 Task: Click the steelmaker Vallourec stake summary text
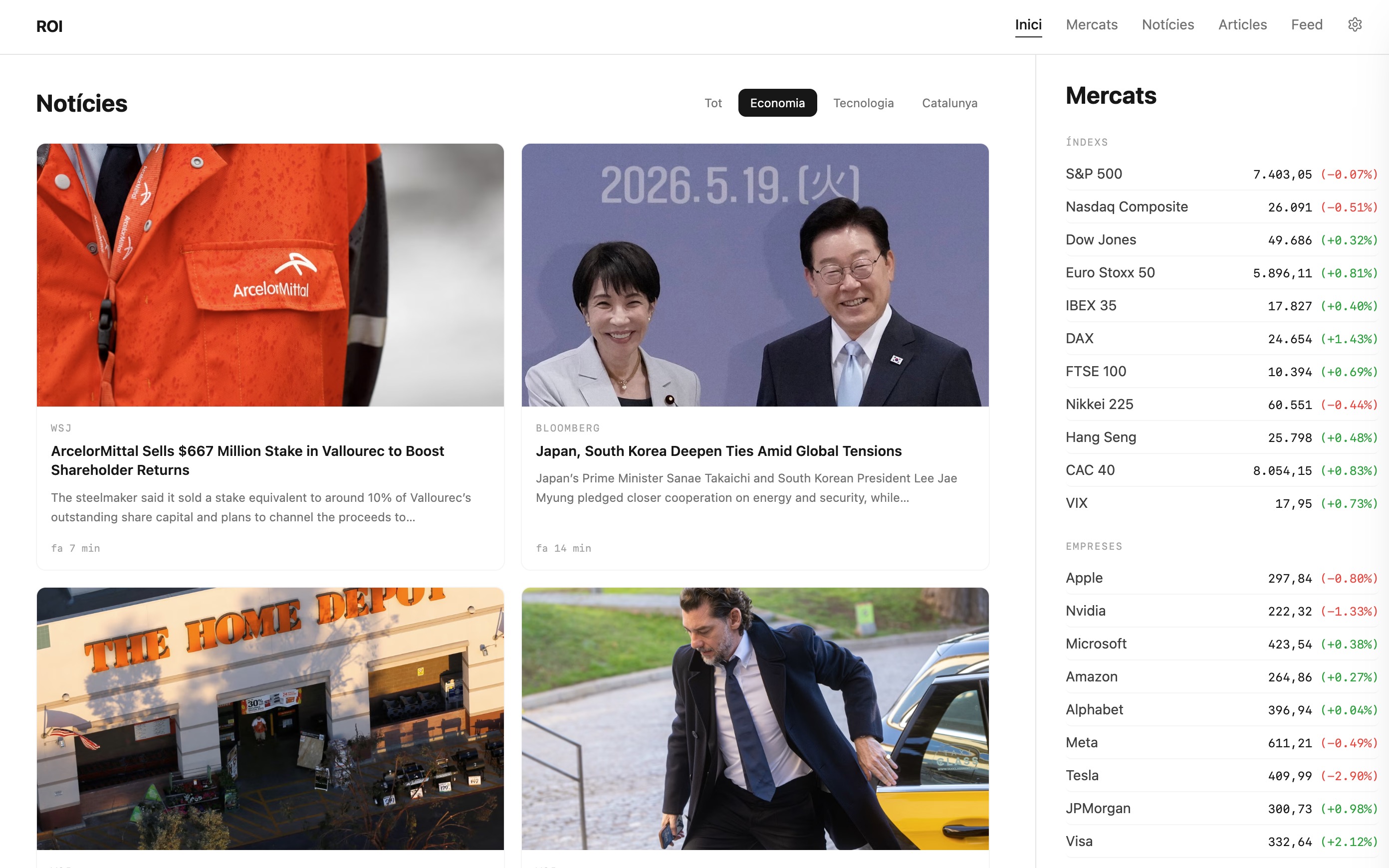pos(261,507)
